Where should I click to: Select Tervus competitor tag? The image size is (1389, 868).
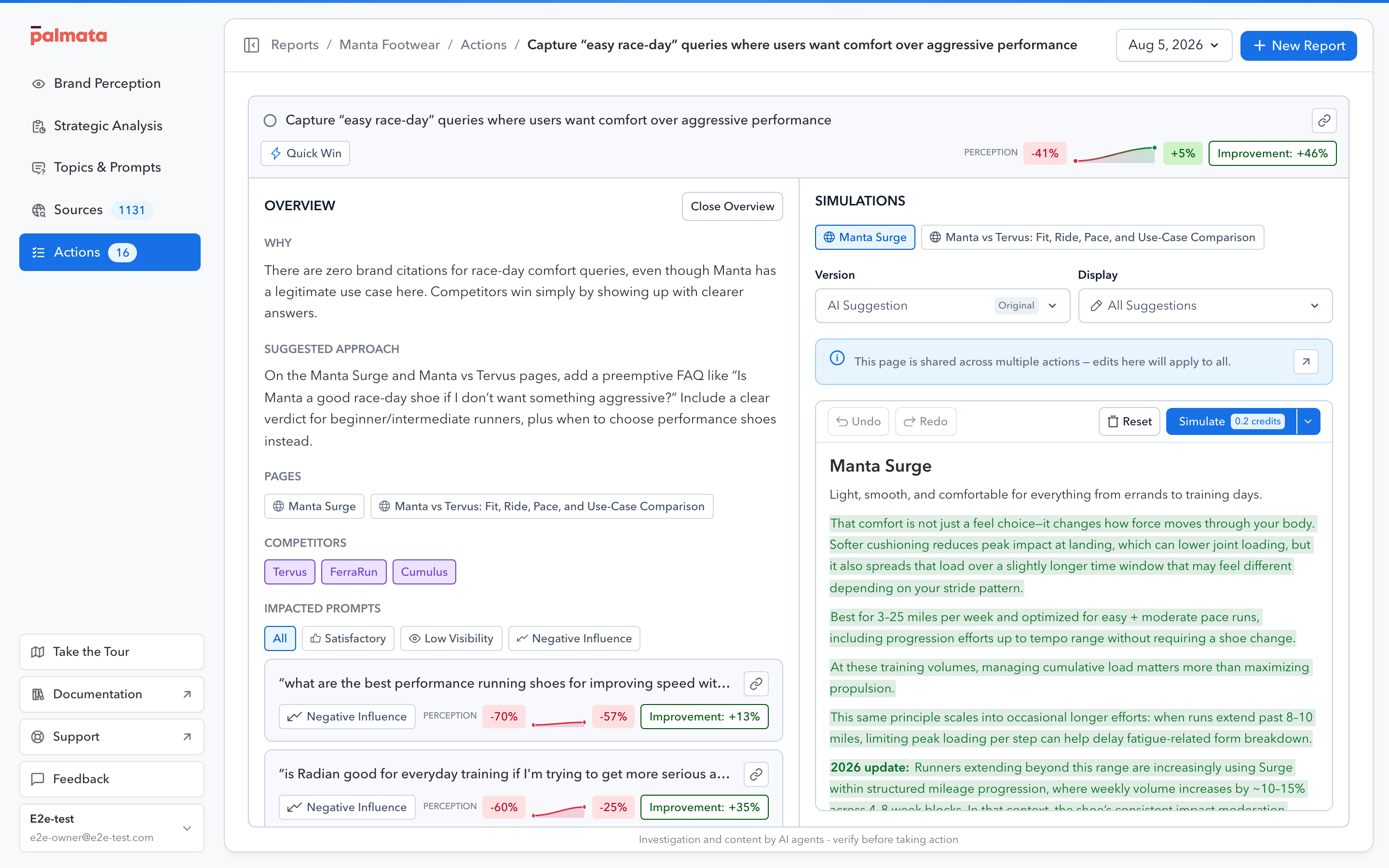(x=289, y=572)
